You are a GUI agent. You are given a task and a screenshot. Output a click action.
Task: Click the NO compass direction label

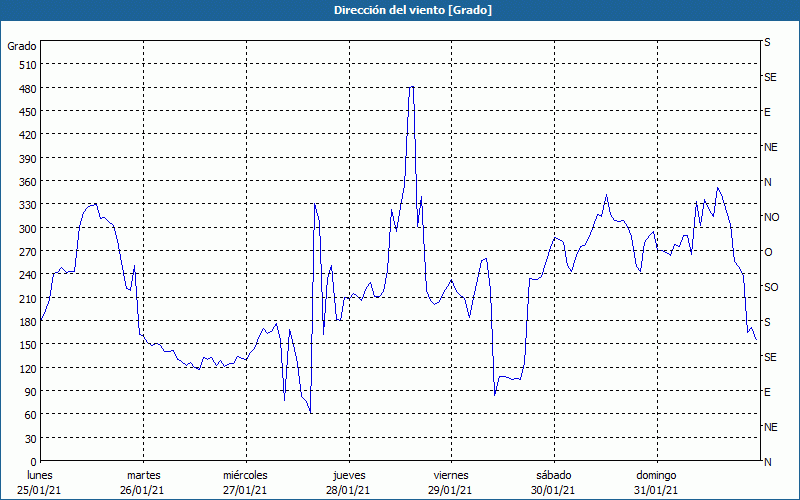(x=771, y=217)
